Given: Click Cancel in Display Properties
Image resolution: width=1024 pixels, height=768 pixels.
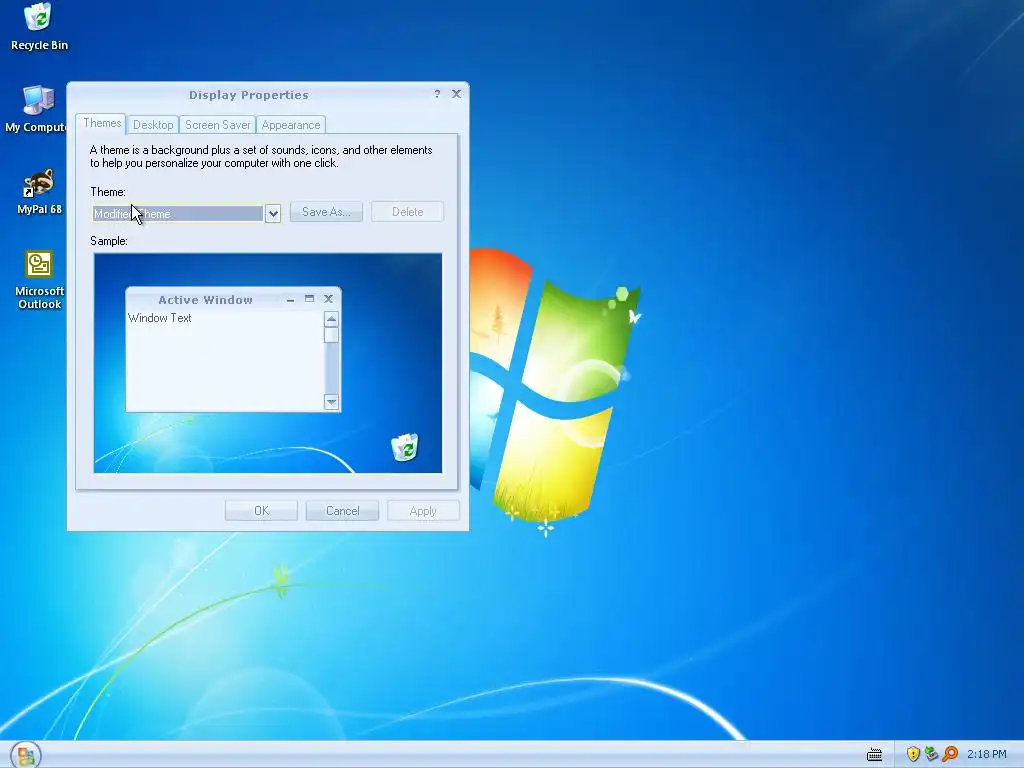Looking at the screenshot, I should 342,511.
